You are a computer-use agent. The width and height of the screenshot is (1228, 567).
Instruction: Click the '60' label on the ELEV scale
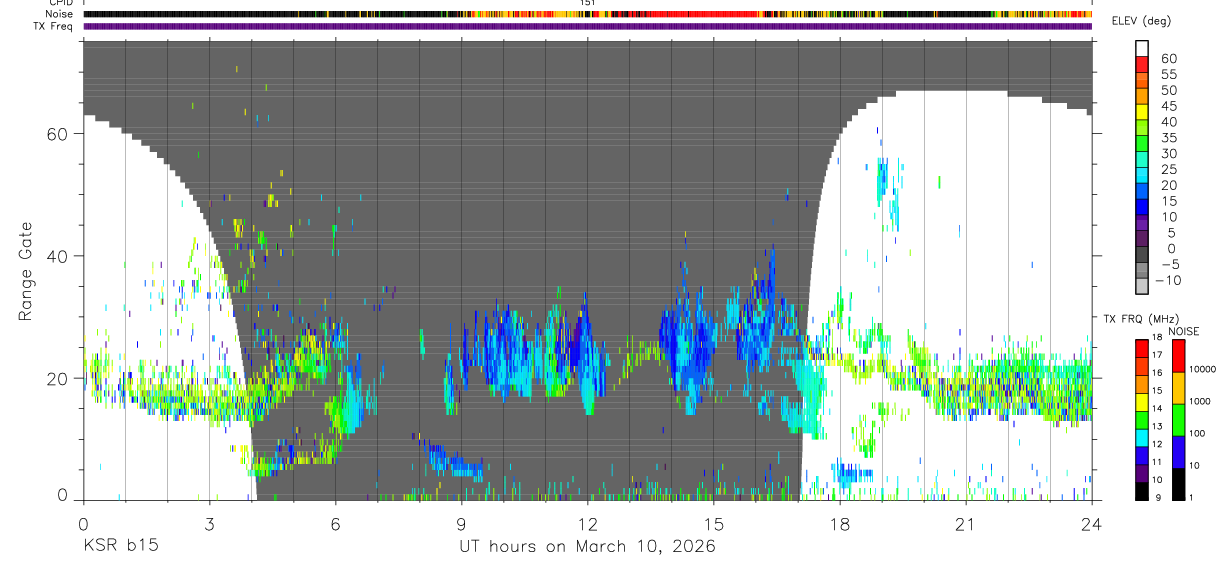(1168, 59)
